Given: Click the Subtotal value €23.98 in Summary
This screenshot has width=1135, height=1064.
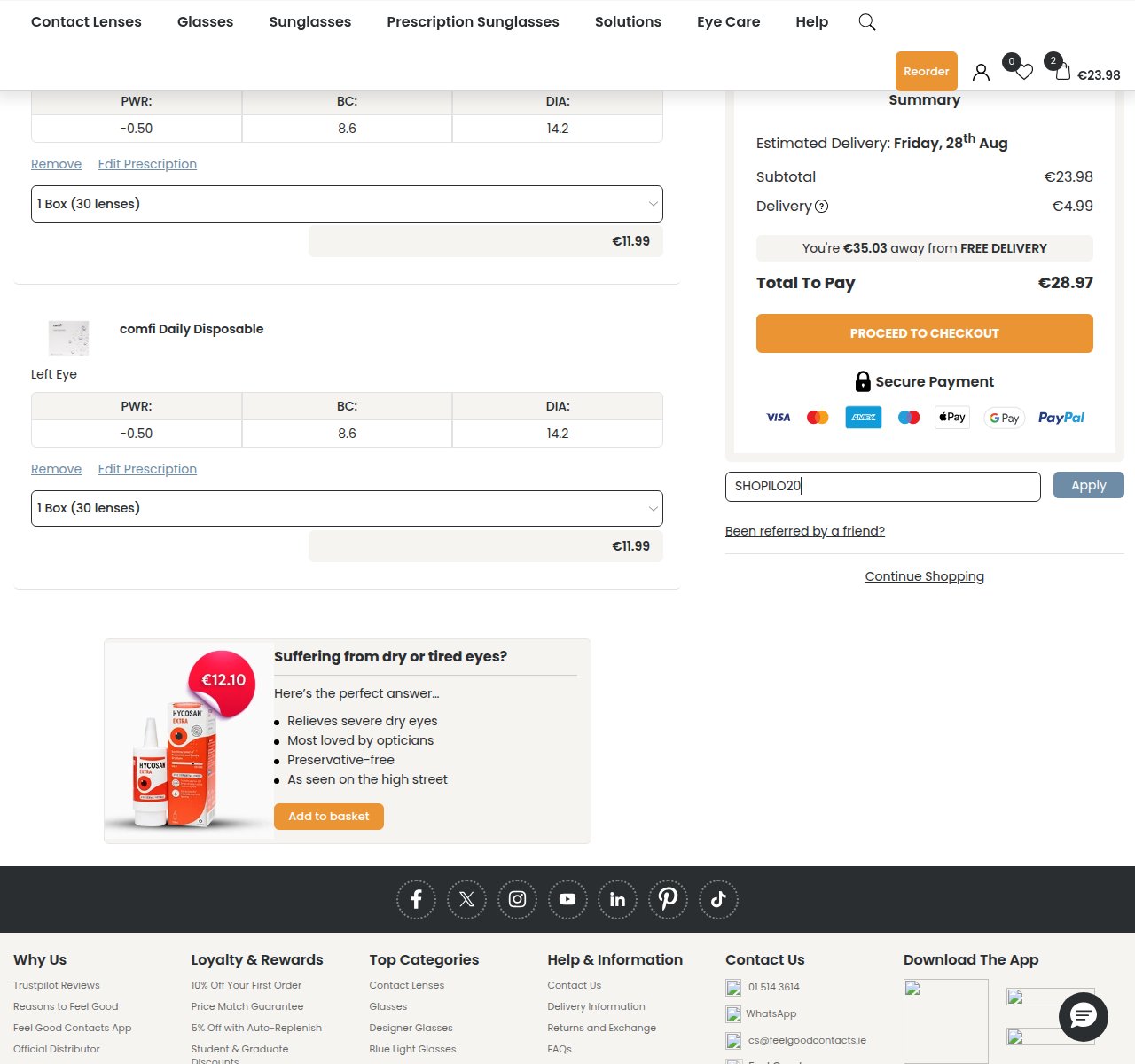Looking at the screenshot, I should [x=1068, y=177].
